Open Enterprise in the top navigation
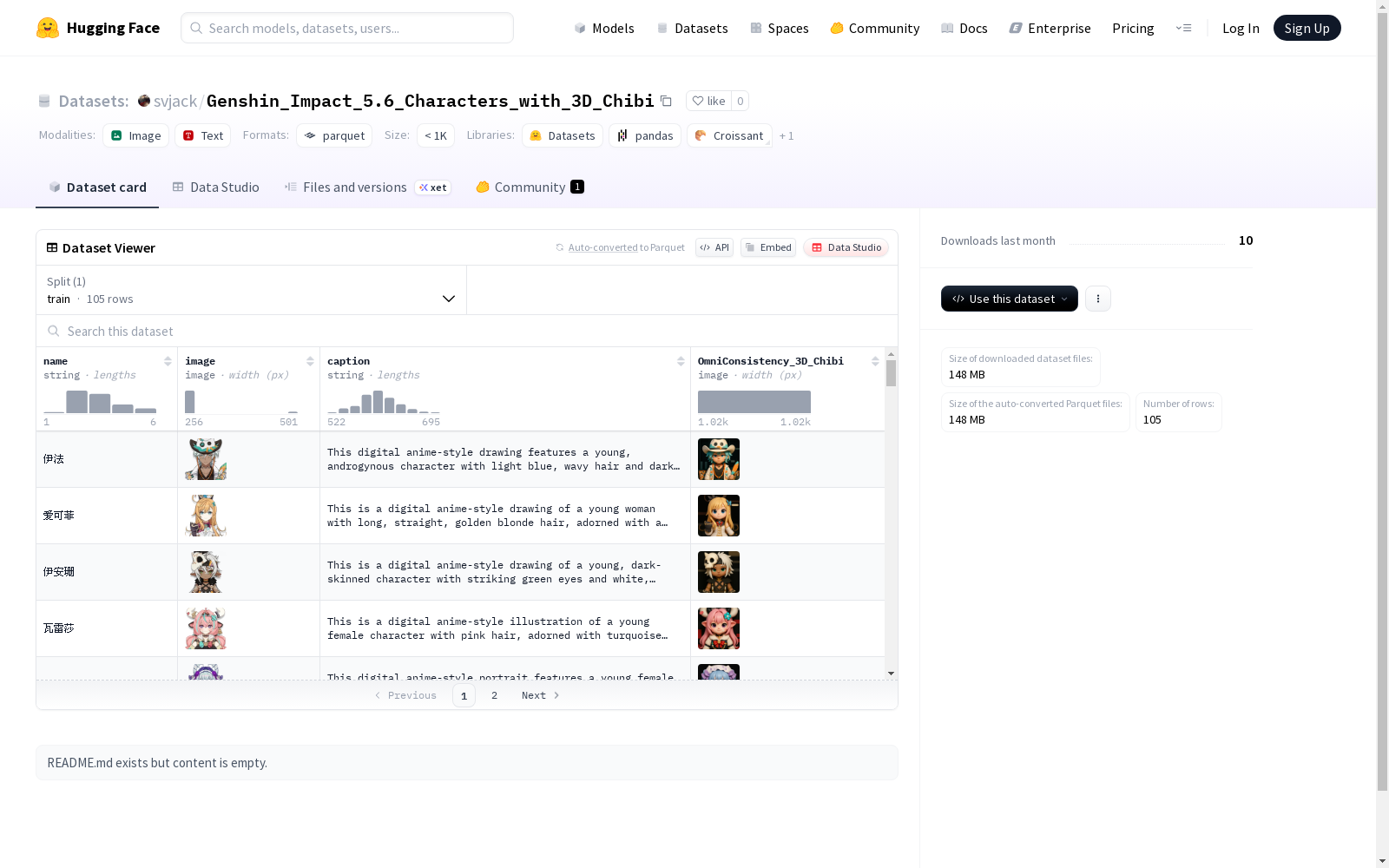The width and height of the screenshot is (1389, 868). (x=1050, y=28)
